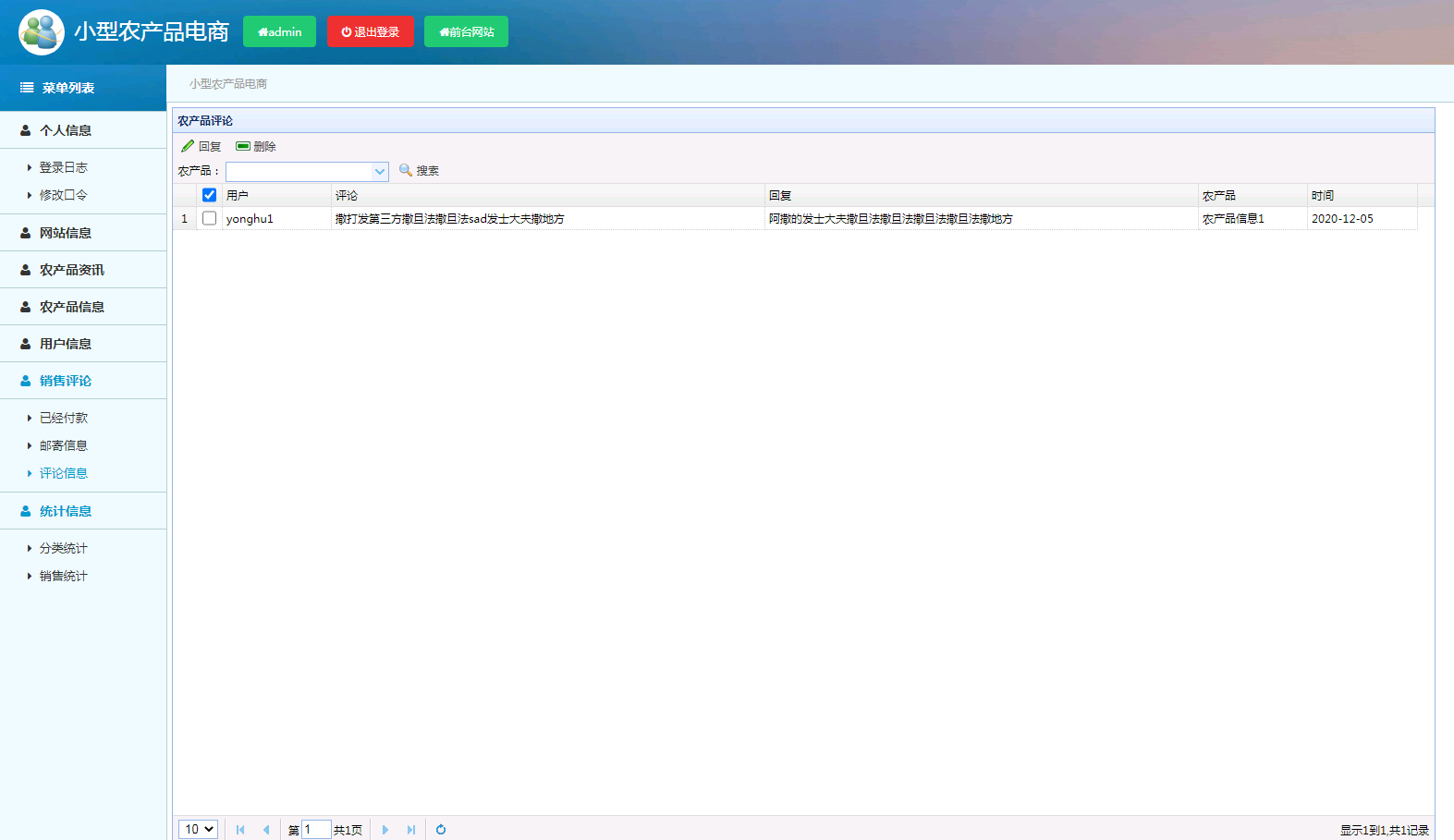Expand the 网站信息 menu section
Image resolution: width=1454 pixels, height=840 pixels.
(x=83, y=233)
